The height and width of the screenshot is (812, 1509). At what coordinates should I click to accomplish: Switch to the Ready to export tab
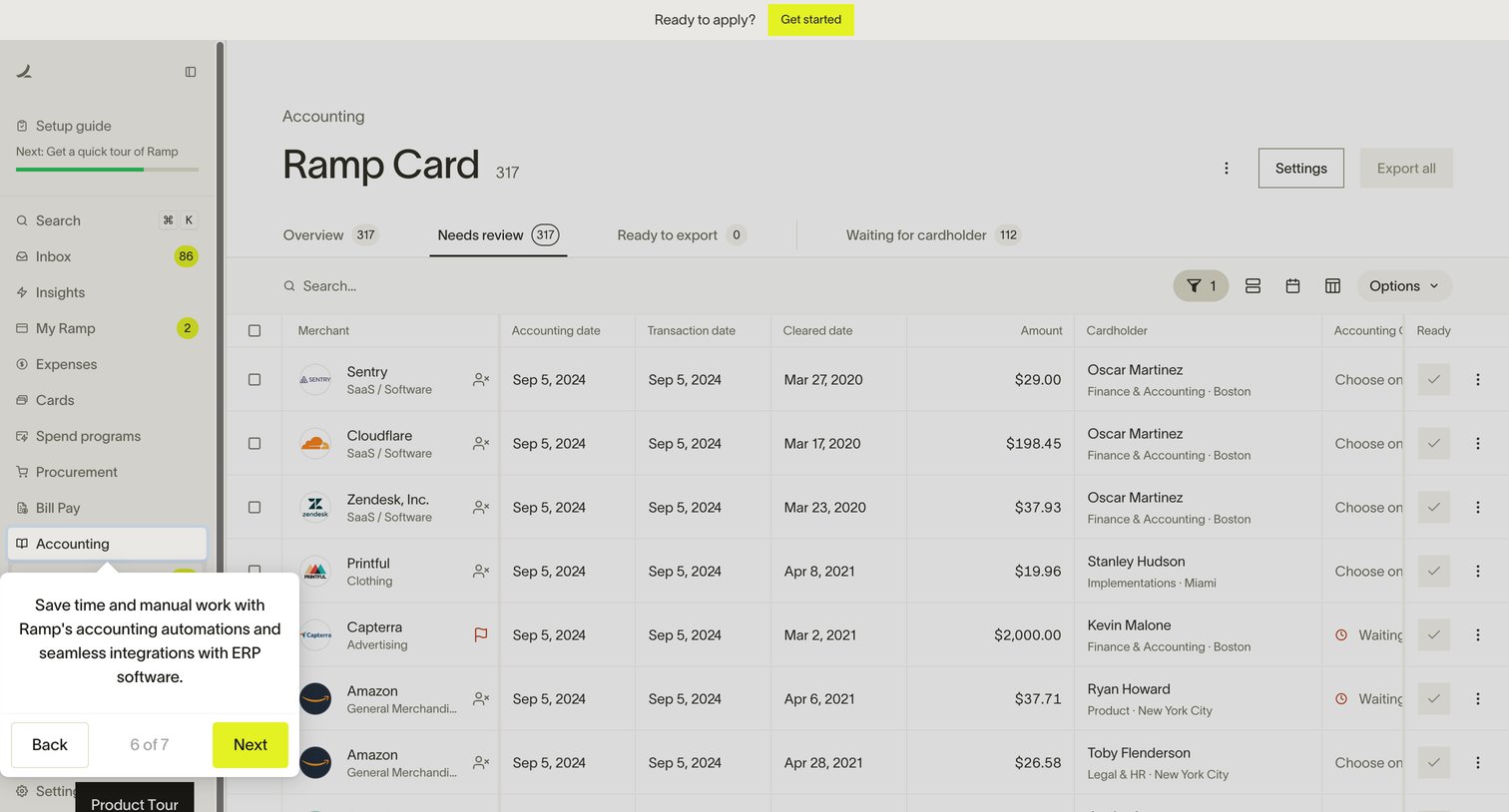(x=682, y=235)
